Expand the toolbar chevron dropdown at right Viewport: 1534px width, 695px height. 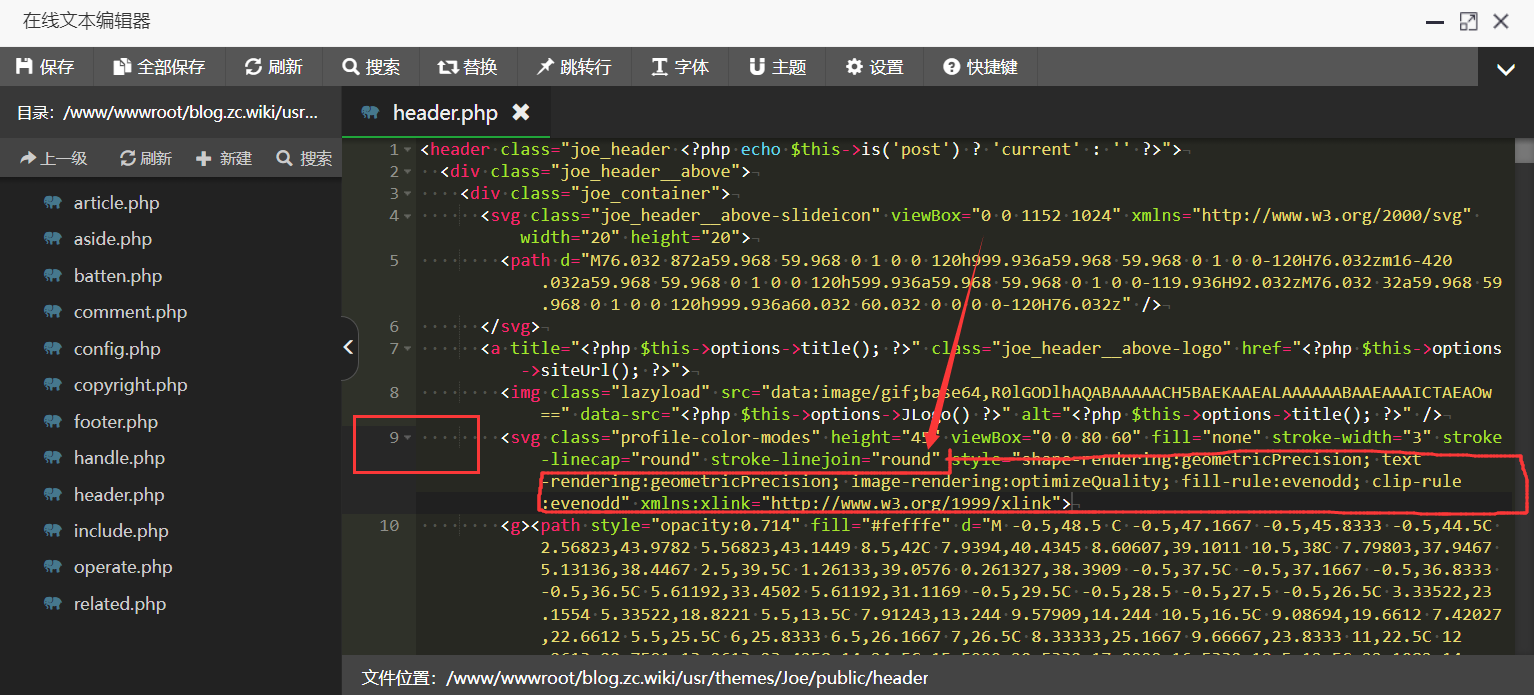click(1505, 69)
